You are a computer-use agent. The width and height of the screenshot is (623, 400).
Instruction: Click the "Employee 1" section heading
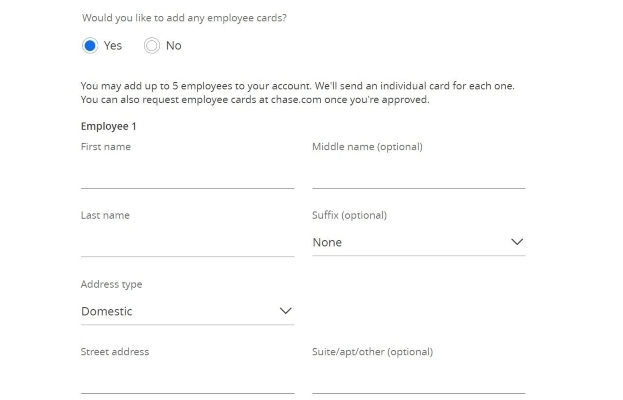click(x=108, y=127)
